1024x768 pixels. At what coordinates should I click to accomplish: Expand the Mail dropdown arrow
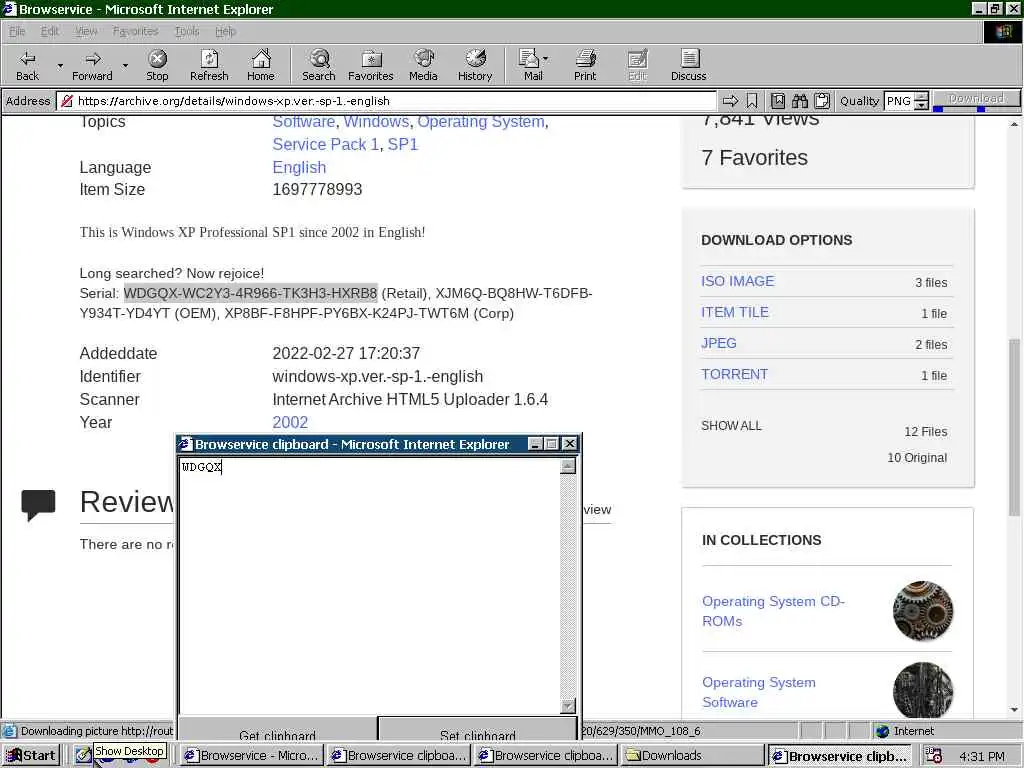point(546,59)
